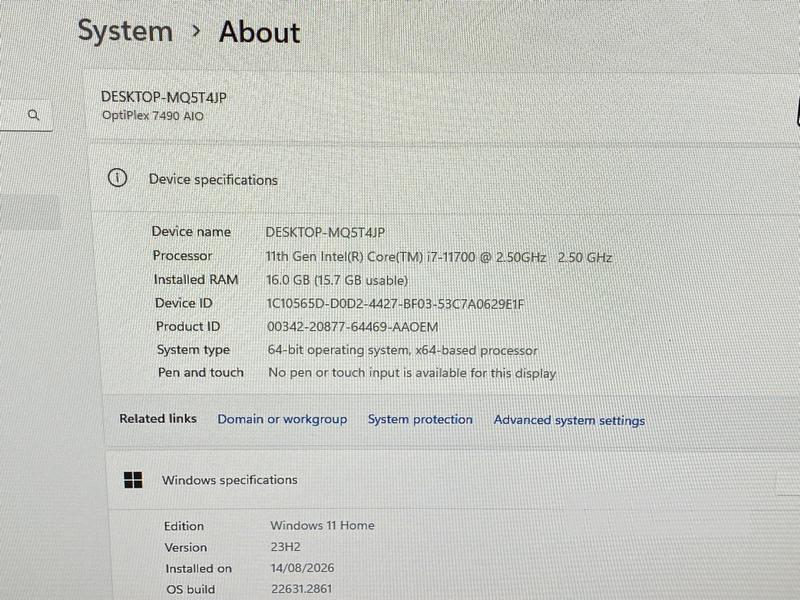
Task: Click the Edition label
Action: 184,526
